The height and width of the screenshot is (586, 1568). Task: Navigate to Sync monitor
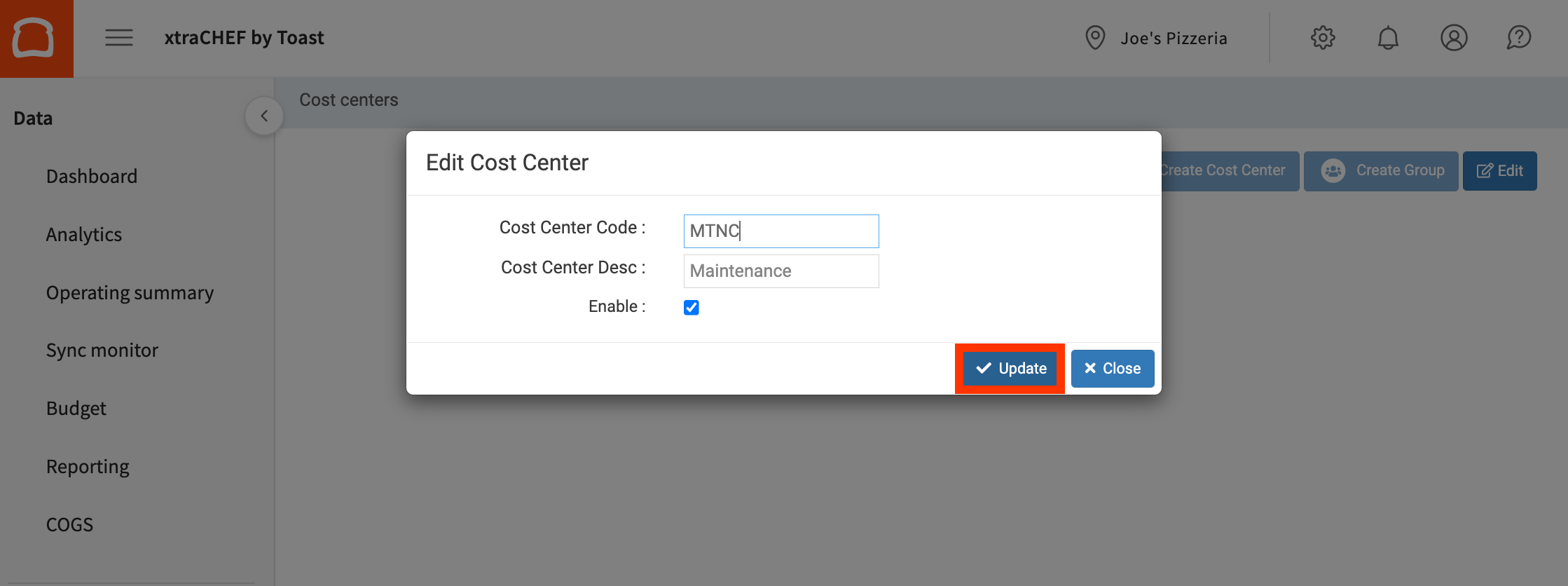click(102, 350)
